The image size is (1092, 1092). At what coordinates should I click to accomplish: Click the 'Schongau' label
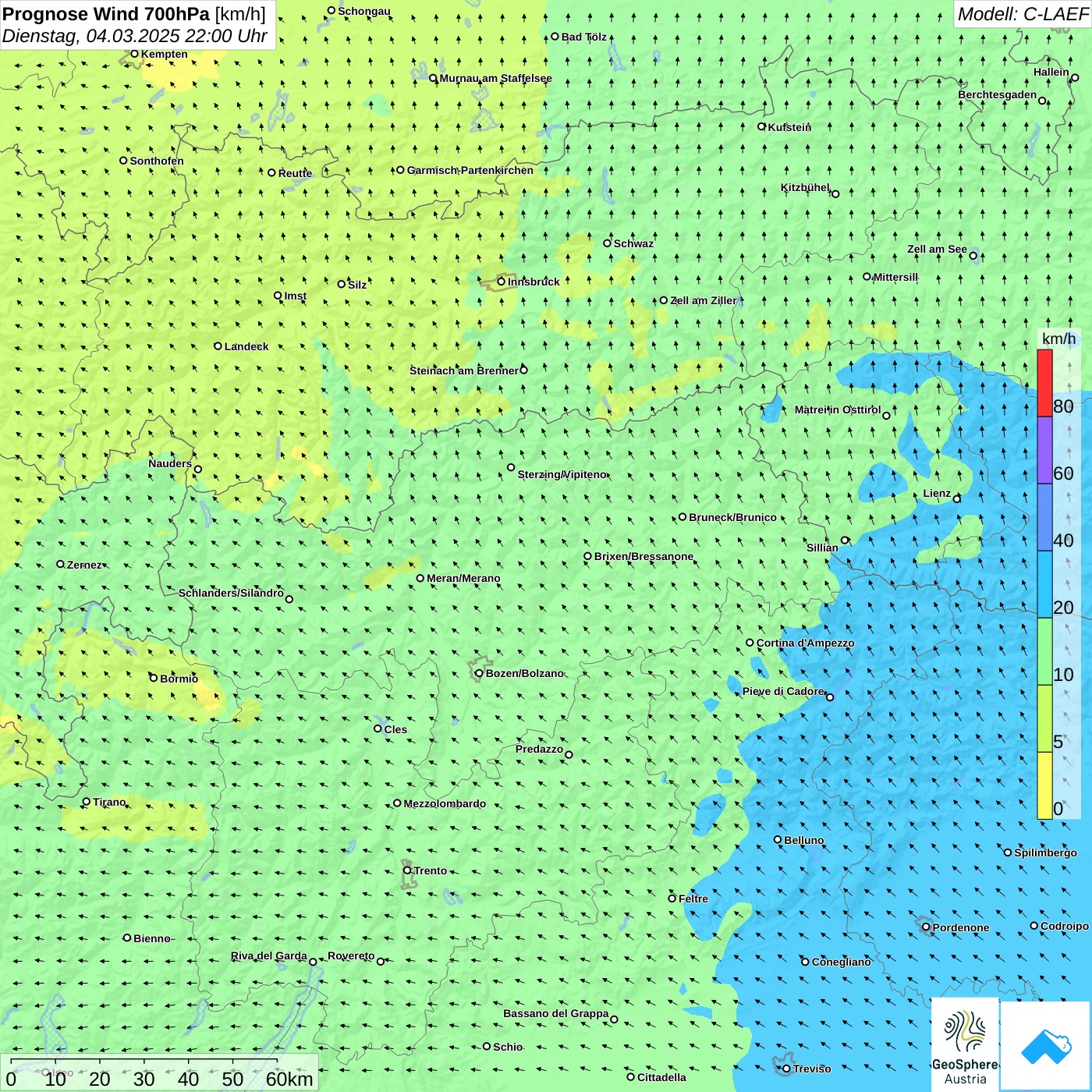363,11
